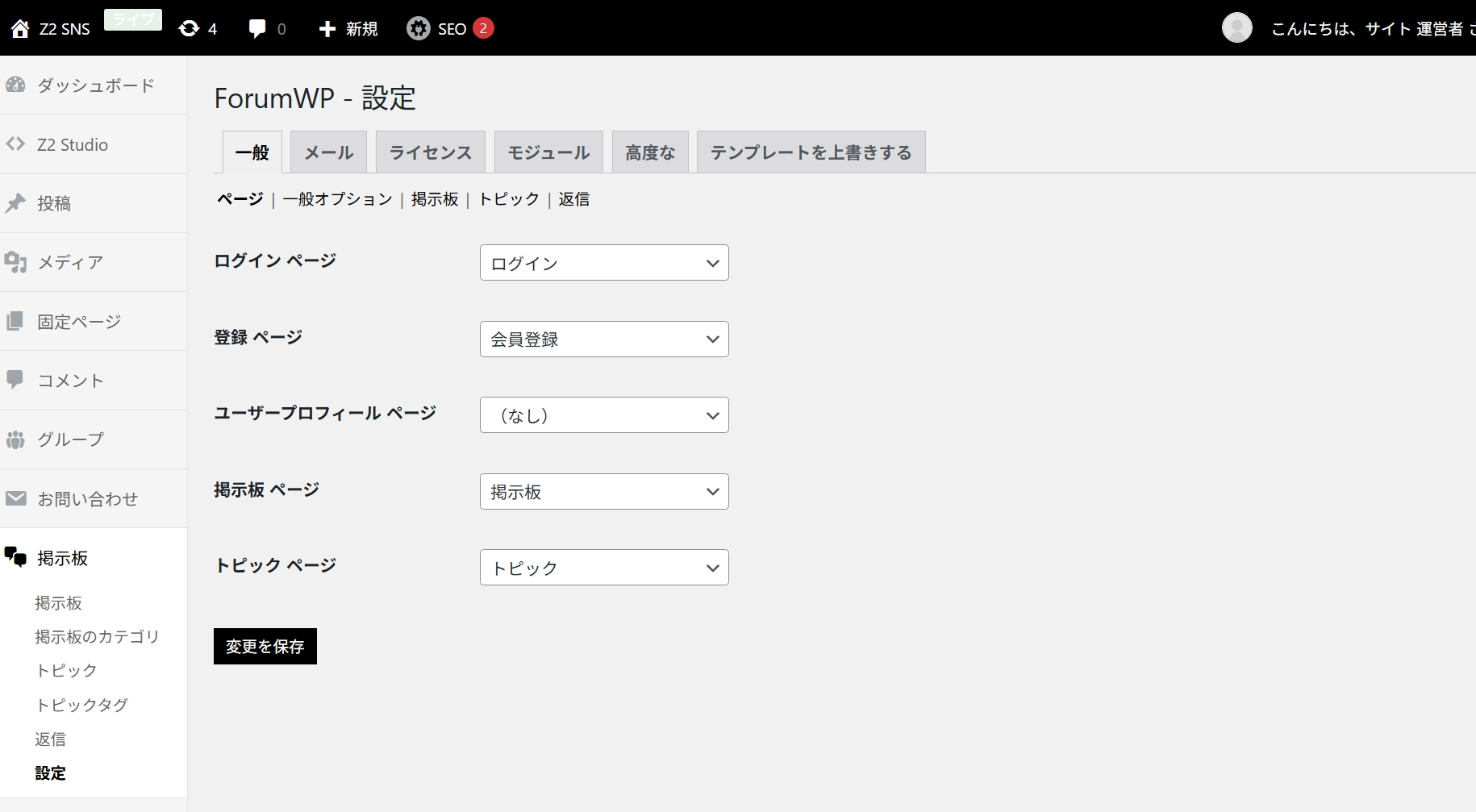Select 掲示板のカテゴリ in the sidebar submenu

(x=97, y=637)
